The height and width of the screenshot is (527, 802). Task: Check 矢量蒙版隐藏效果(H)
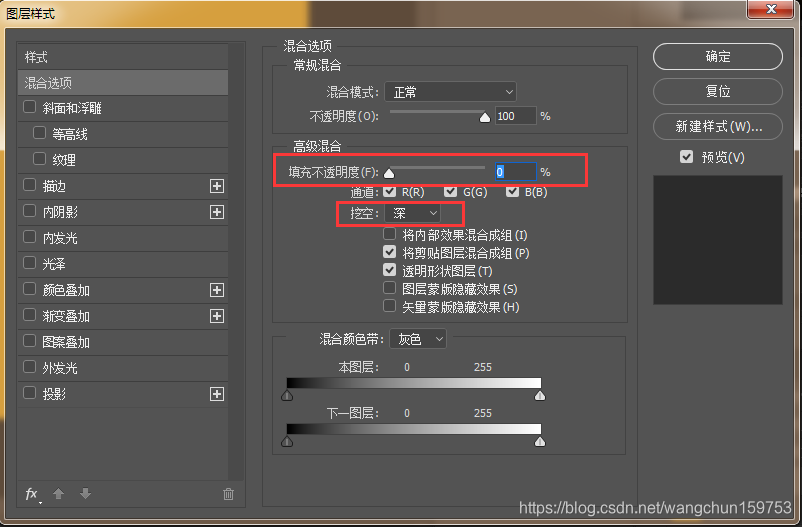point(390,306)
